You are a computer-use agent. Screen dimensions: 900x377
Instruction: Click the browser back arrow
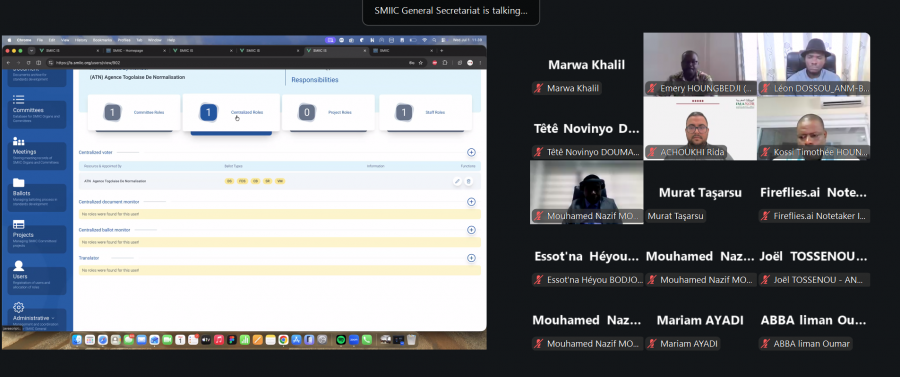(x=9, y=63)
